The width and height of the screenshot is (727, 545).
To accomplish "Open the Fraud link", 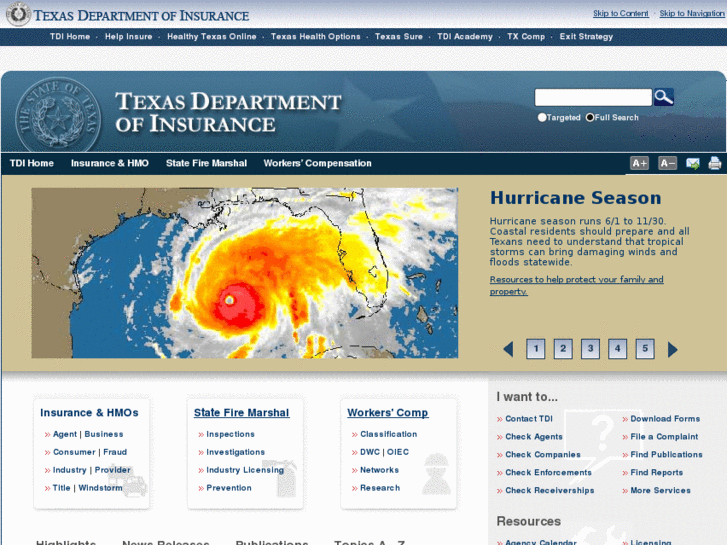I will click(115, 452).
